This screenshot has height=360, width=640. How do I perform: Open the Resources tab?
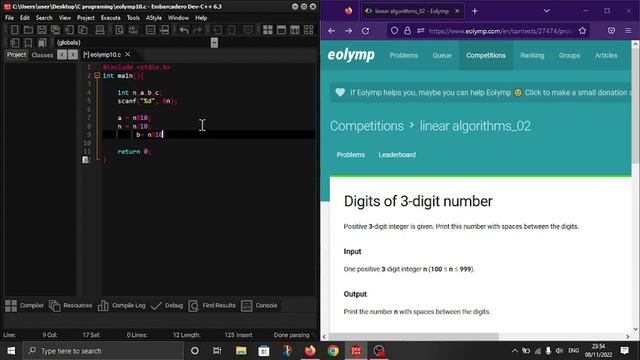click(x=71, y=305)
